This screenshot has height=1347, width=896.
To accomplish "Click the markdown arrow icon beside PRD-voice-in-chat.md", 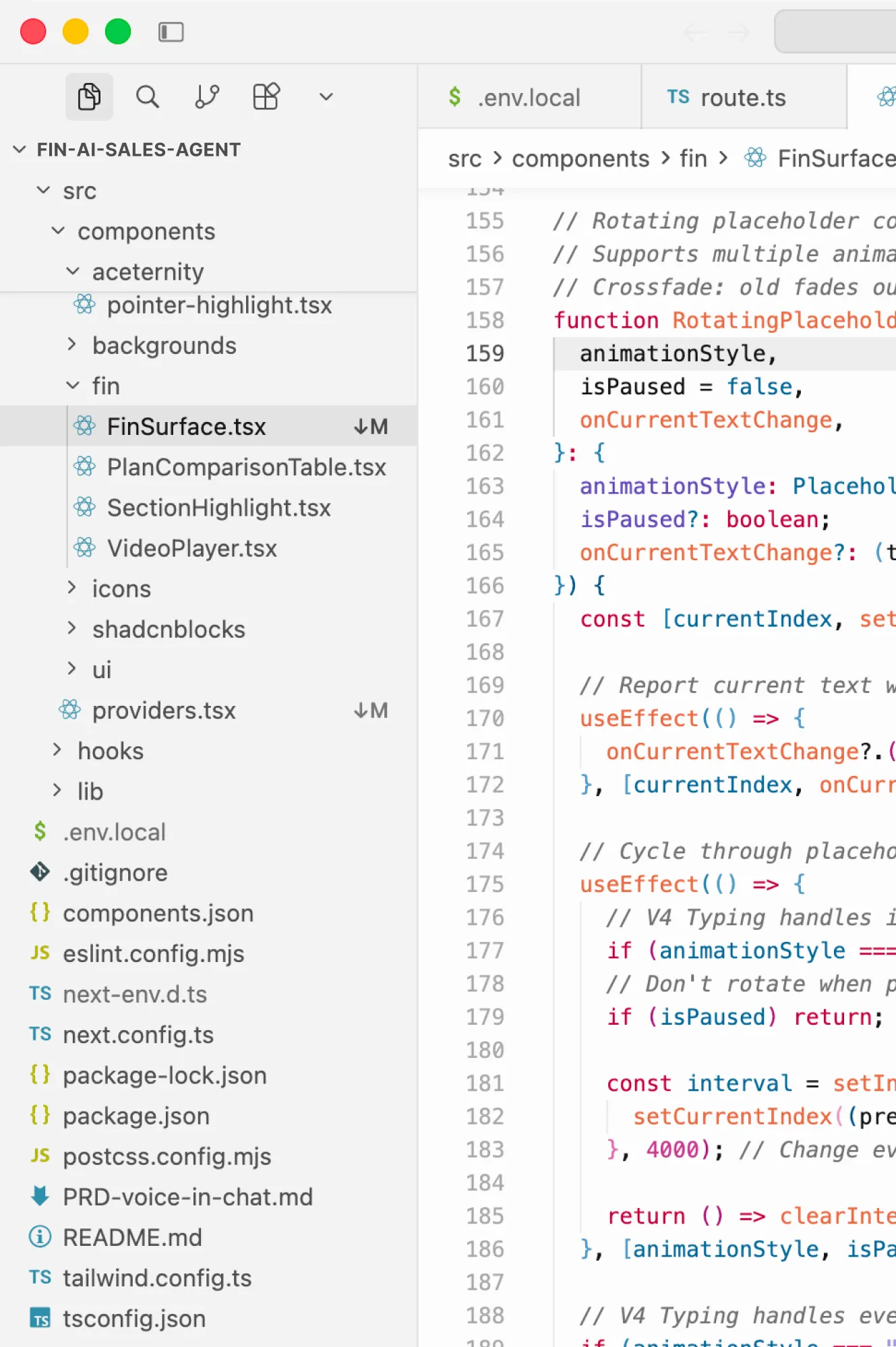I will click(40, 1196).
